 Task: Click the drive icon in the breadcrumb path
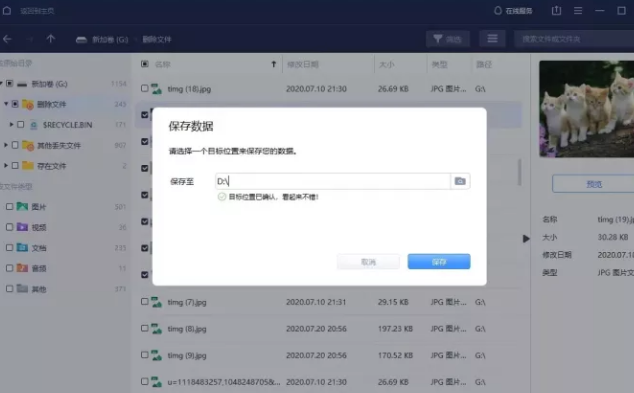pos(81,40)
